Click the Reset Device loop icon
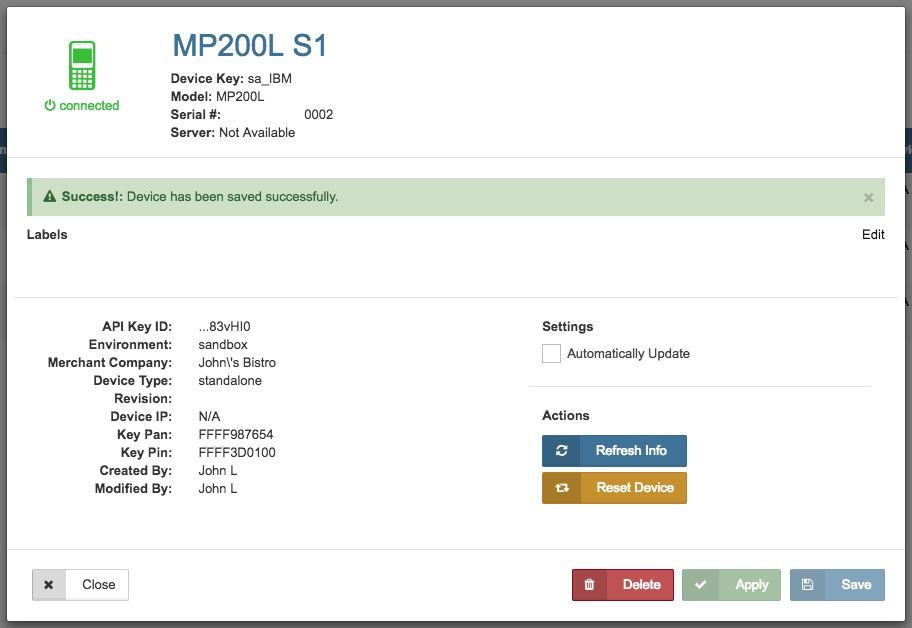This screenshot has width=912, height=628. point(562,488)
